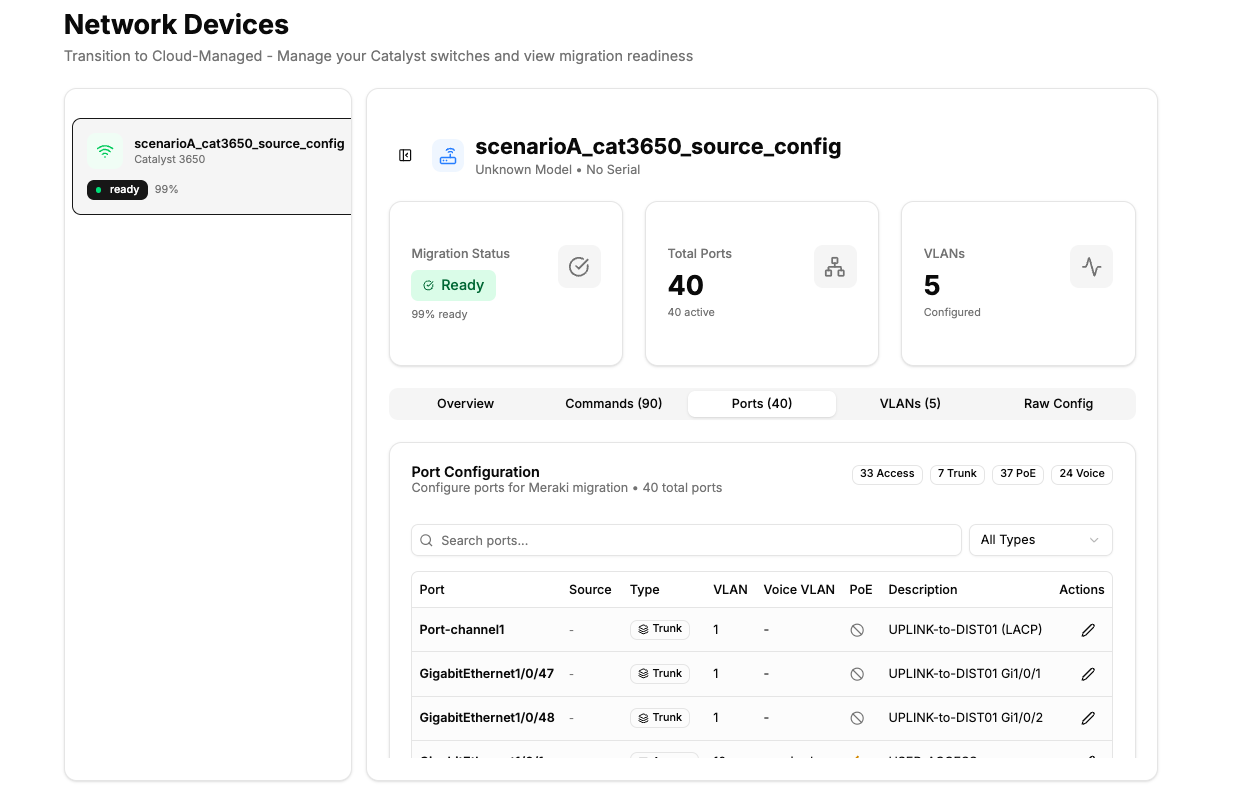This screenshot has width=1253, height=798.
Task: Click the green wifi icon in device list
Action: pyautogui.click(x=105, y=151)
